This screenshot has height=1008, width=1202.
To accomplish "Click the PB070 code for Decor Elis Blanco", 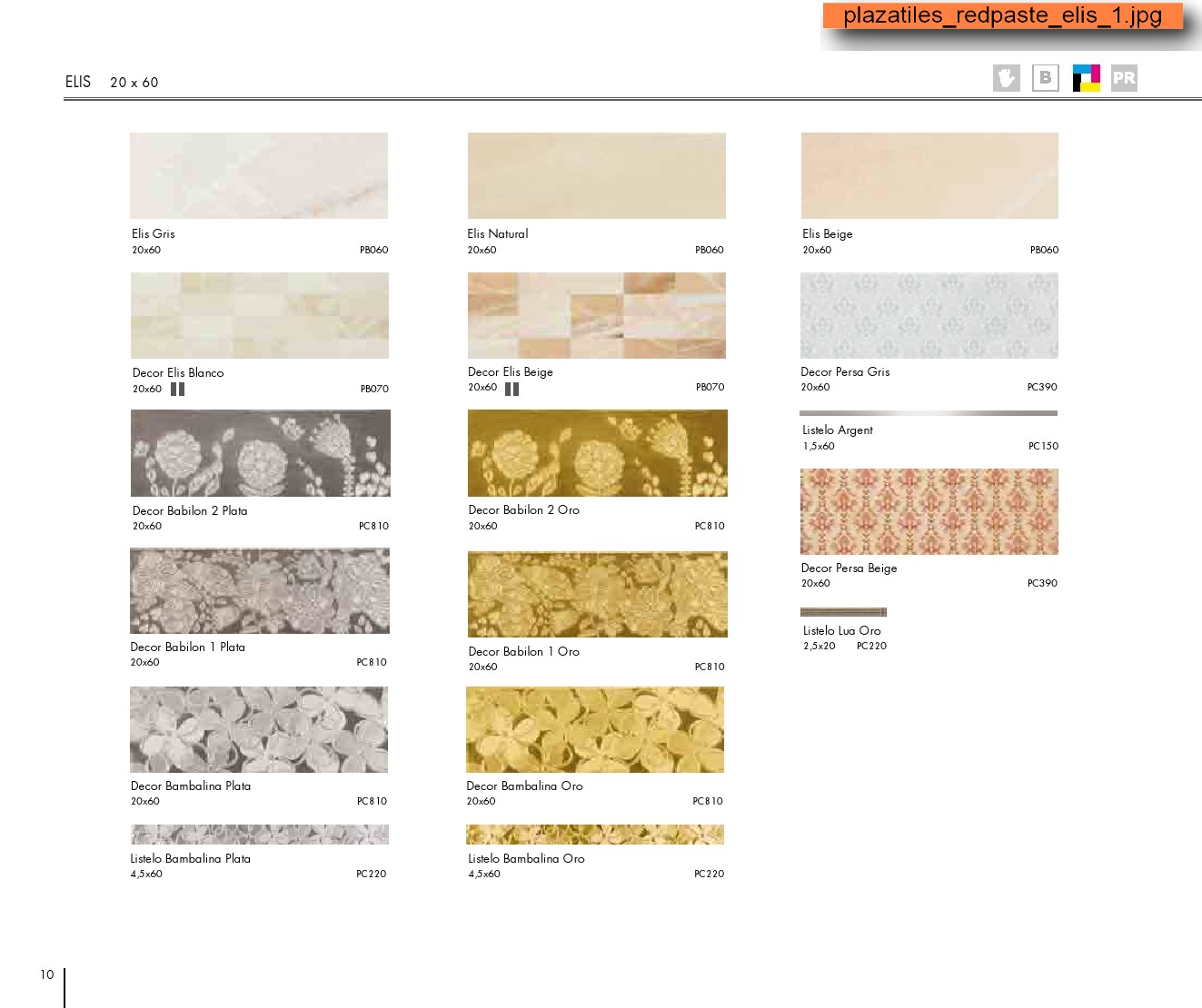I will 374,389.
